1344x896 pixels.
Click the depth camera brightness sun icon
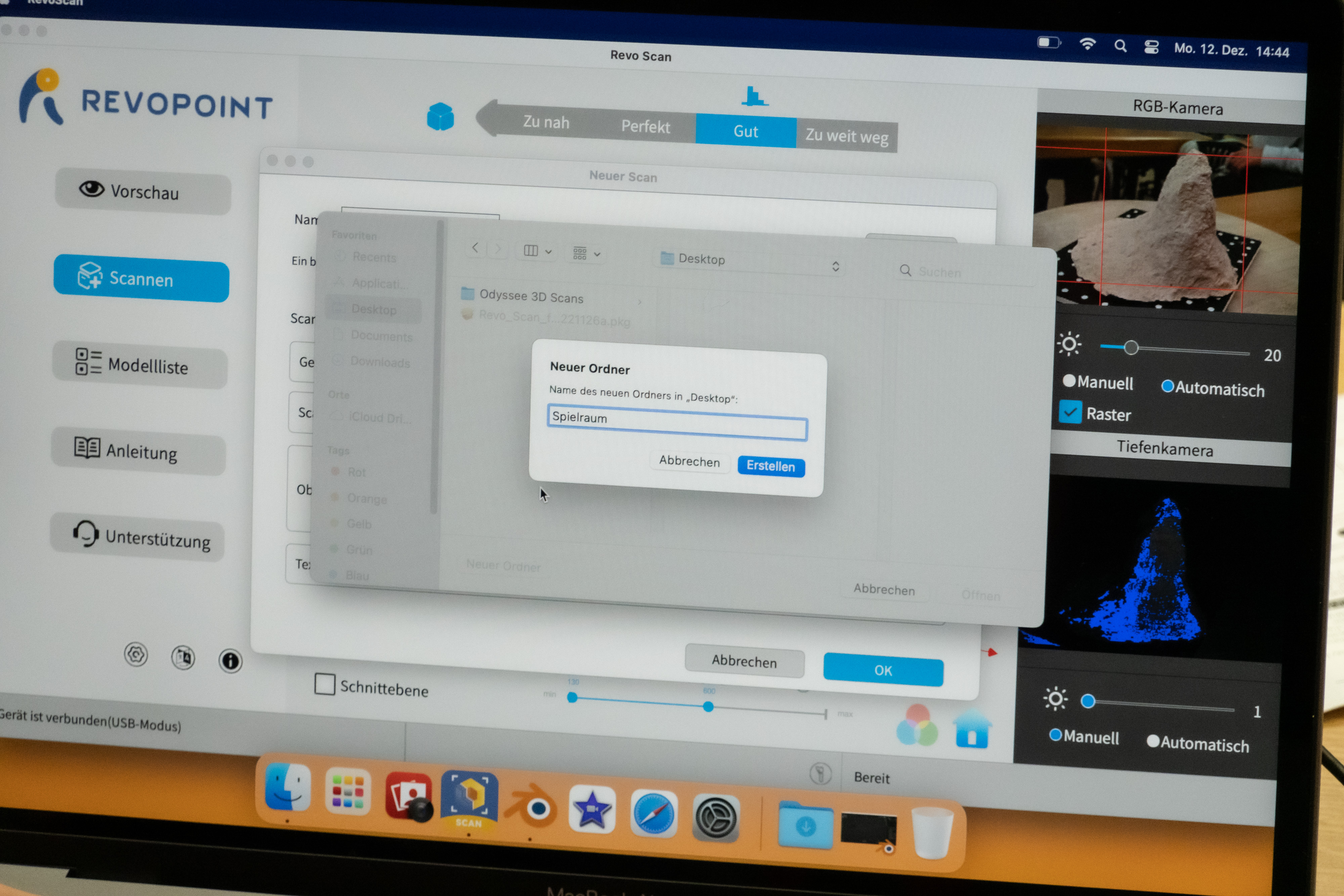click(1055, 698)
